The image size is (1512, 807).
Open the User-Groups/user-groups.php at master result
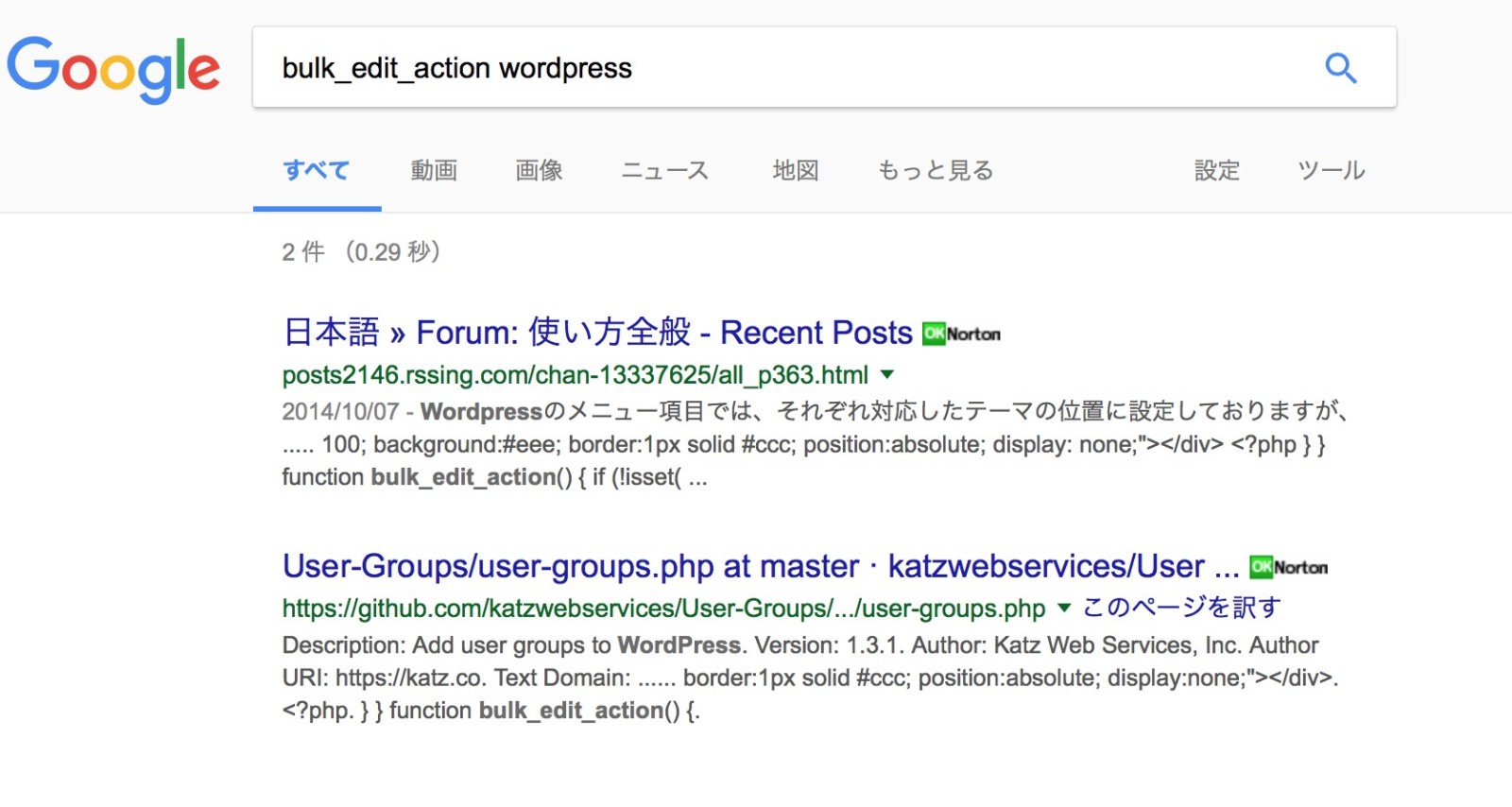761,566
